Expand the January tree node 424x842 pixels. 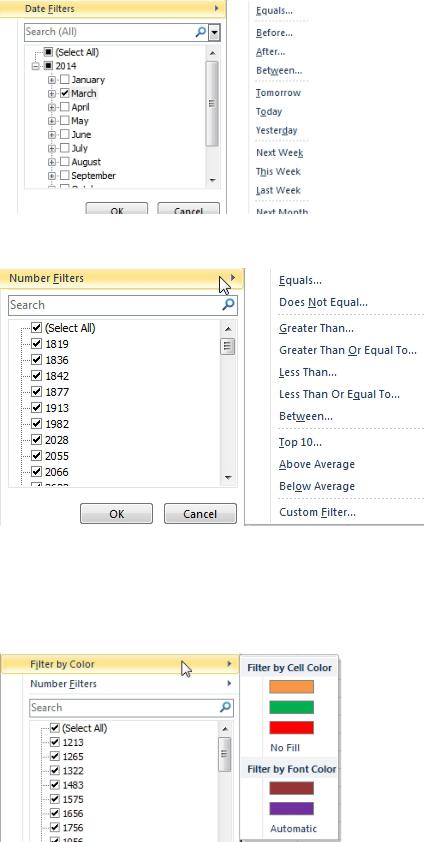click(x=52, y=79)
